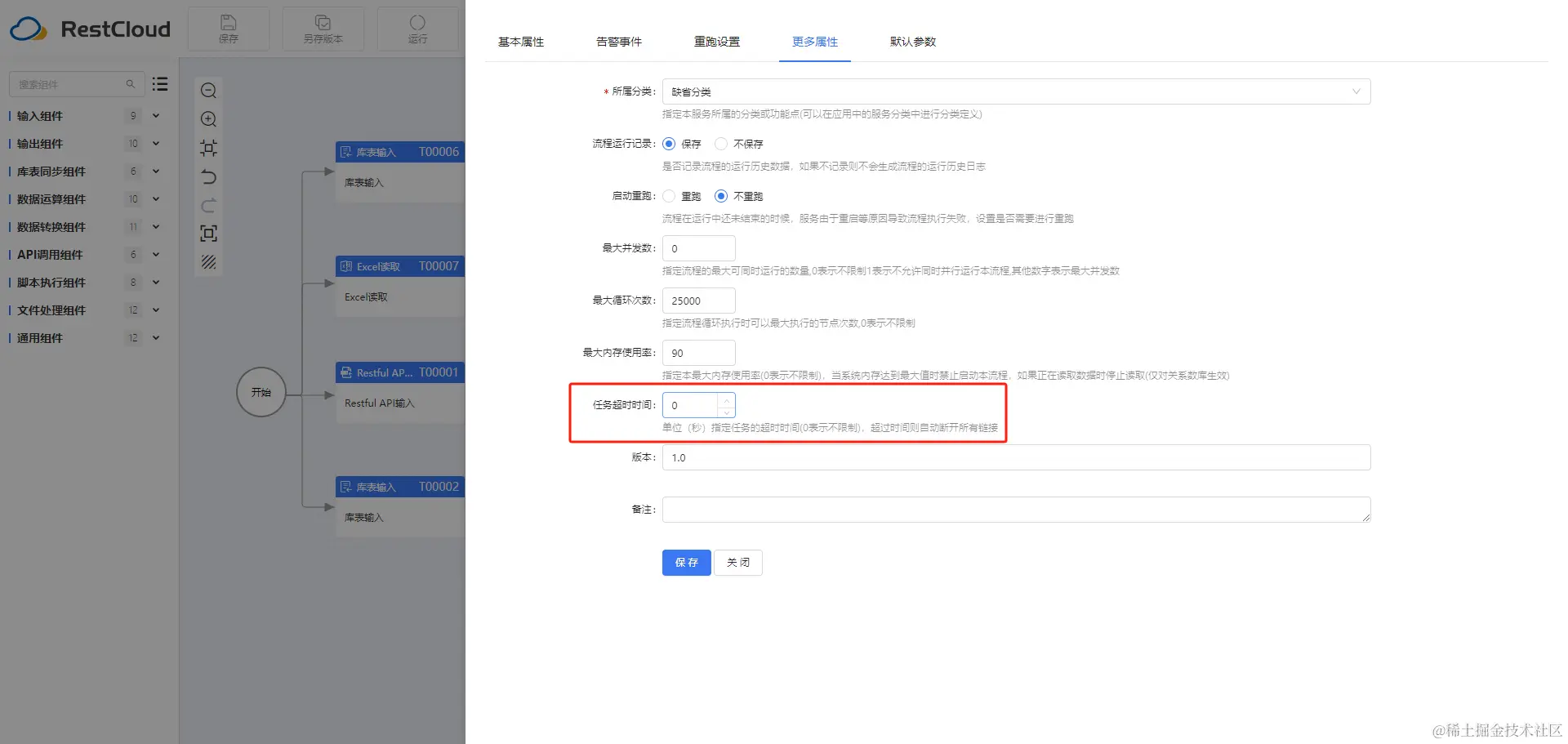Click the 备注 text area

tap(1016, 510)
